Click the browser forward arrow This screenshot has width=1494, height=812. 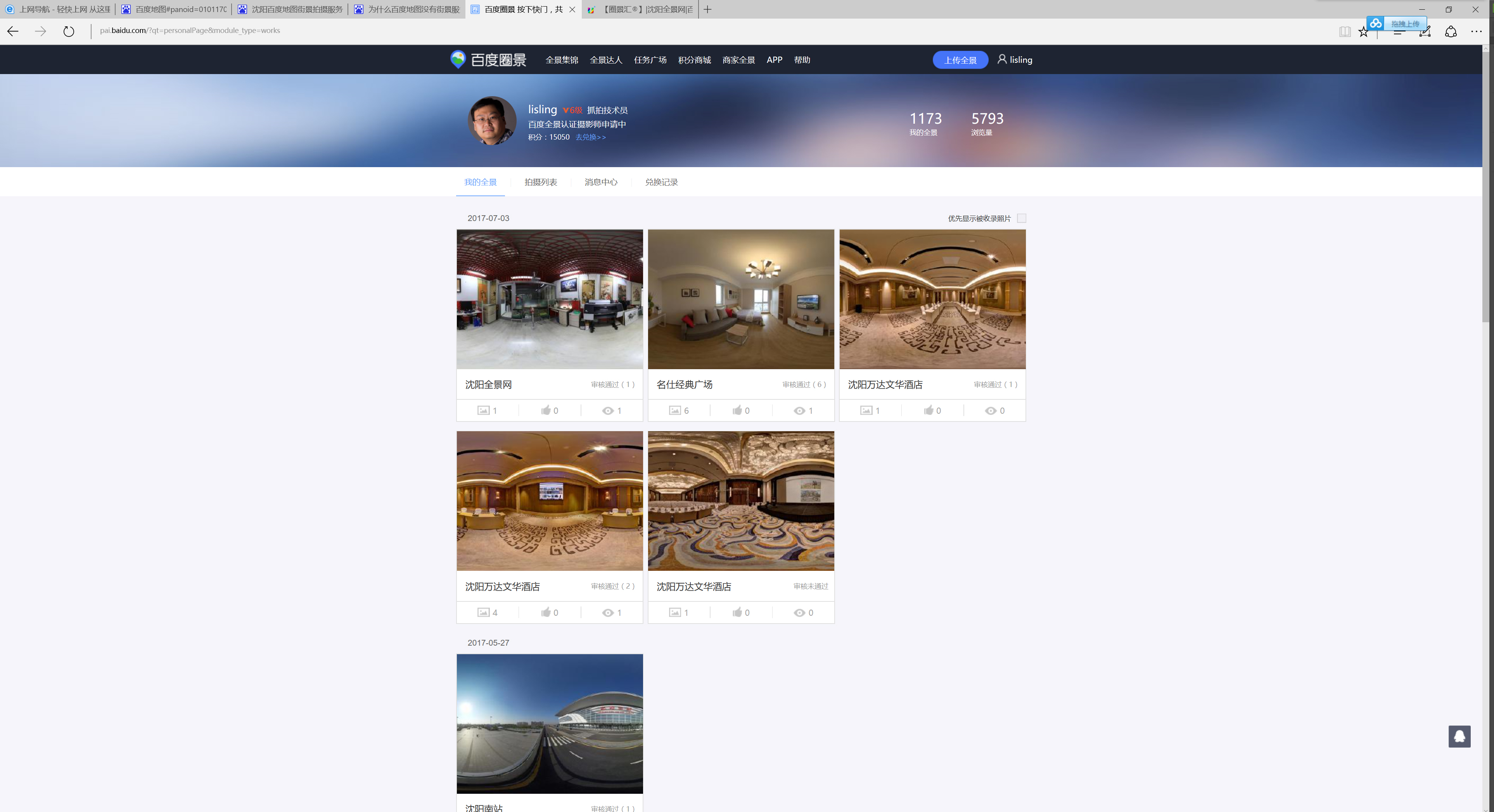[x=40, y=31]
